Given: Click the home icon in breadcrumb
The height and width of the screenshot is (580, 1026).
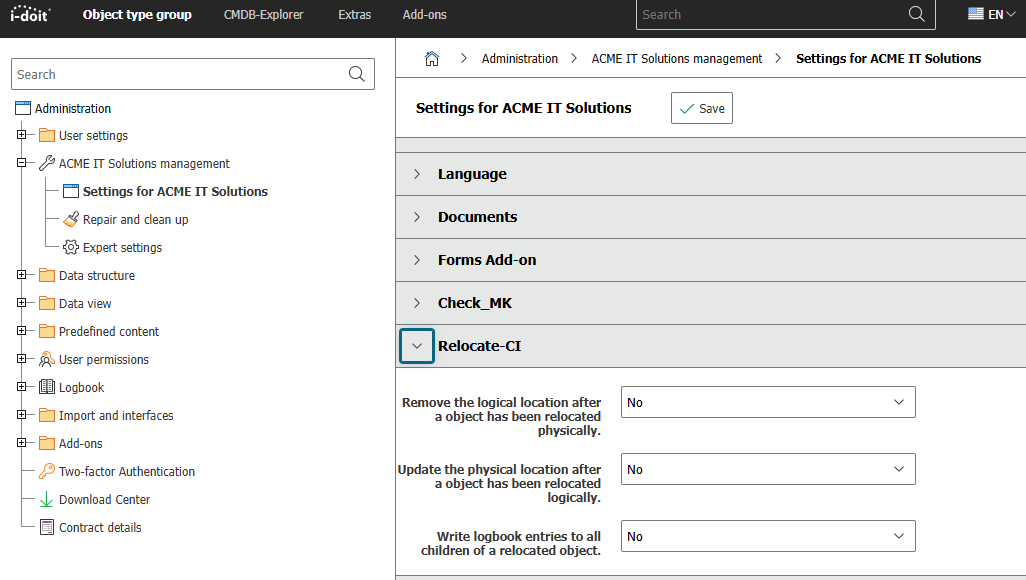Looking at the screenshot, I should pos(432,59).
